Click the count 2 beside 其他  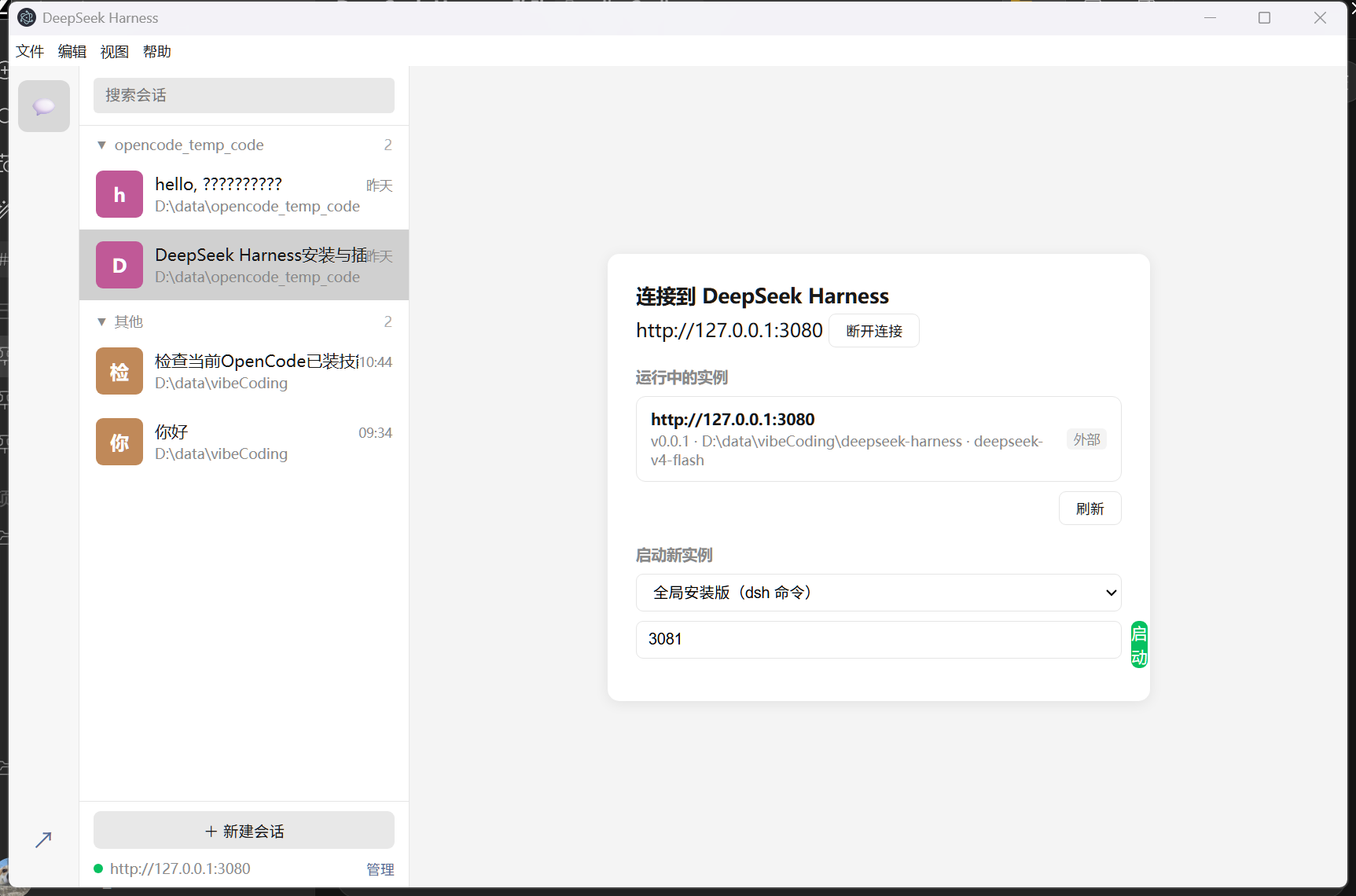tap(388, 321)
